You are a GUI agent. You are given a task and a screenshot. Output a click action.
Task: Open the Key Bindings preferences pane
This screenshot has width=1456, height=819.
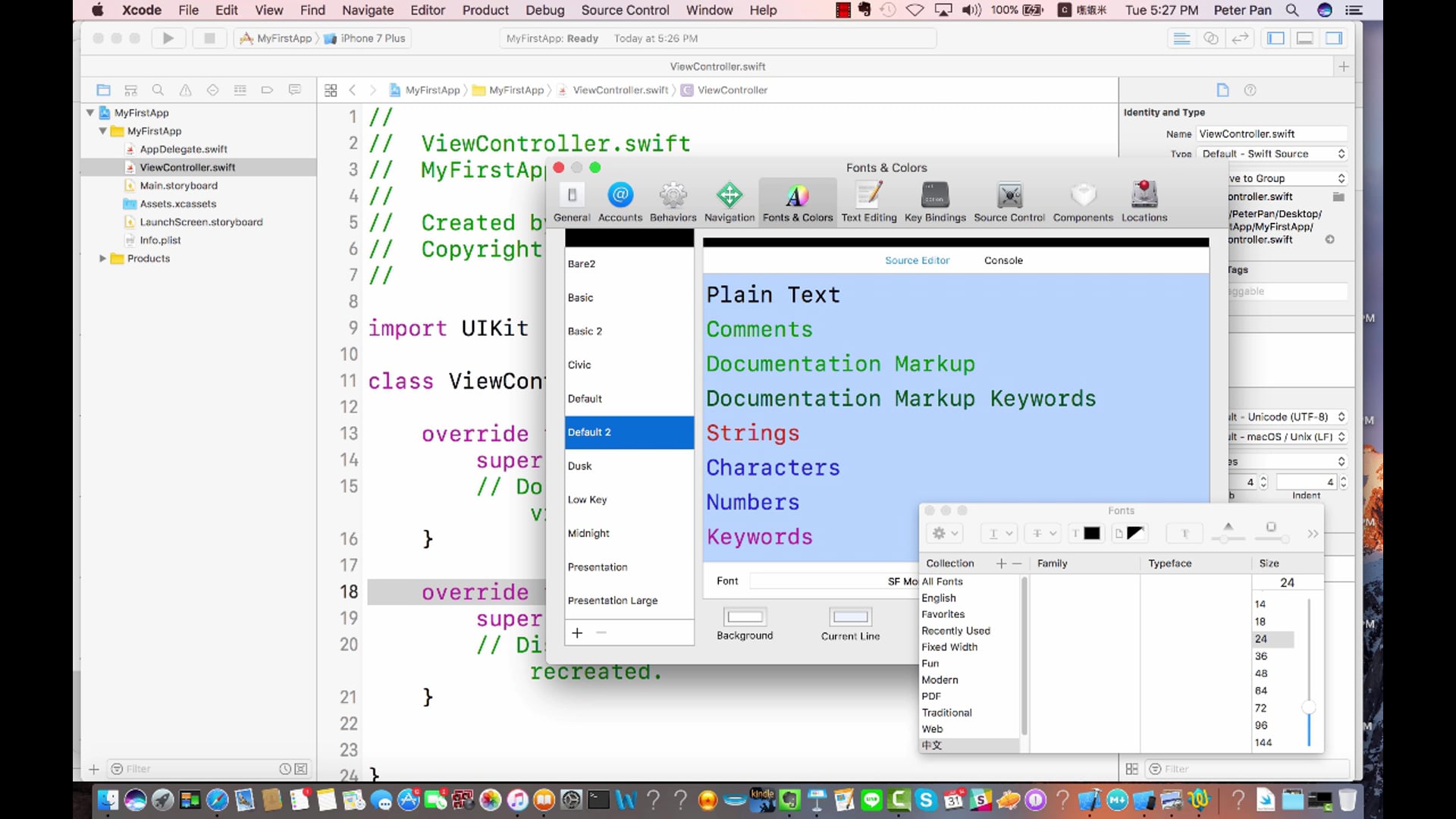click(x=934, y=202)
